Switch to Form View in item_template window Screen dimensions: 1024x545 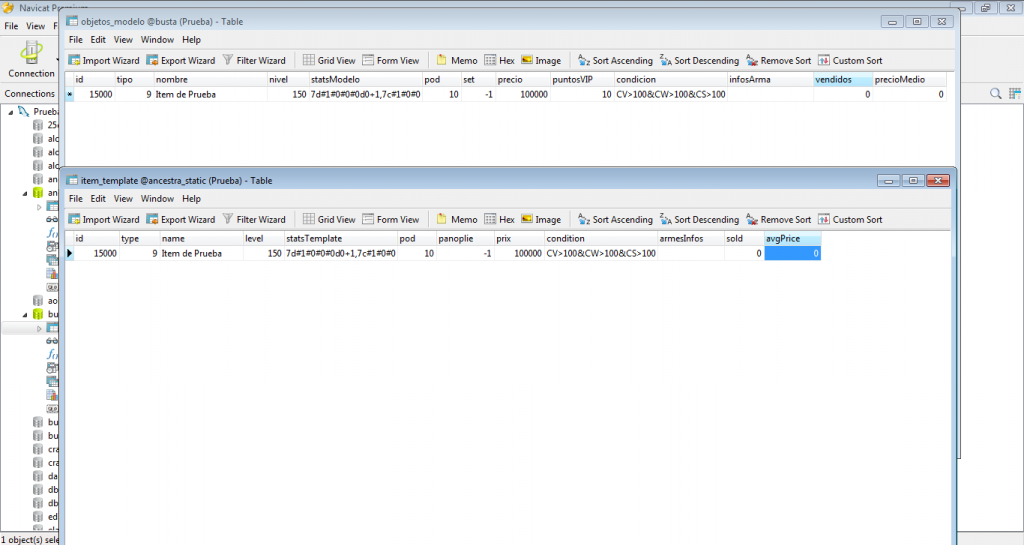click(391, 219)
